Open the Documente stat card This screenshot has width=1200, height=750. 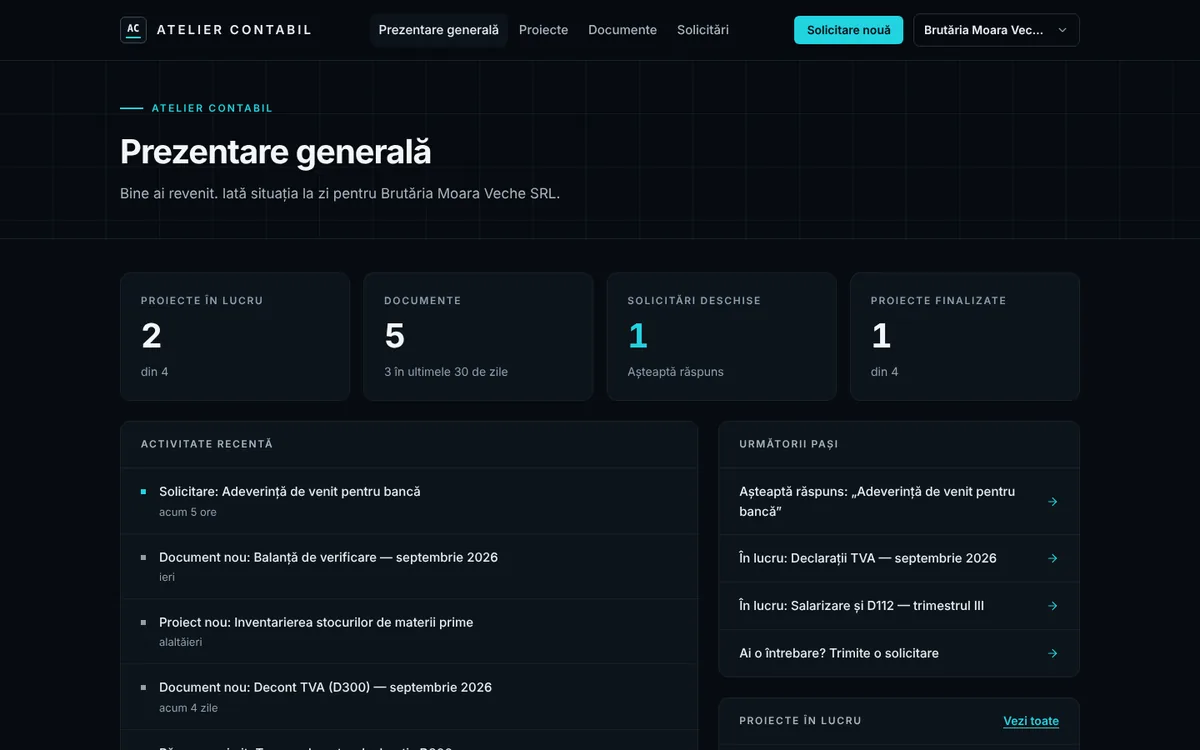pos(478,337)
